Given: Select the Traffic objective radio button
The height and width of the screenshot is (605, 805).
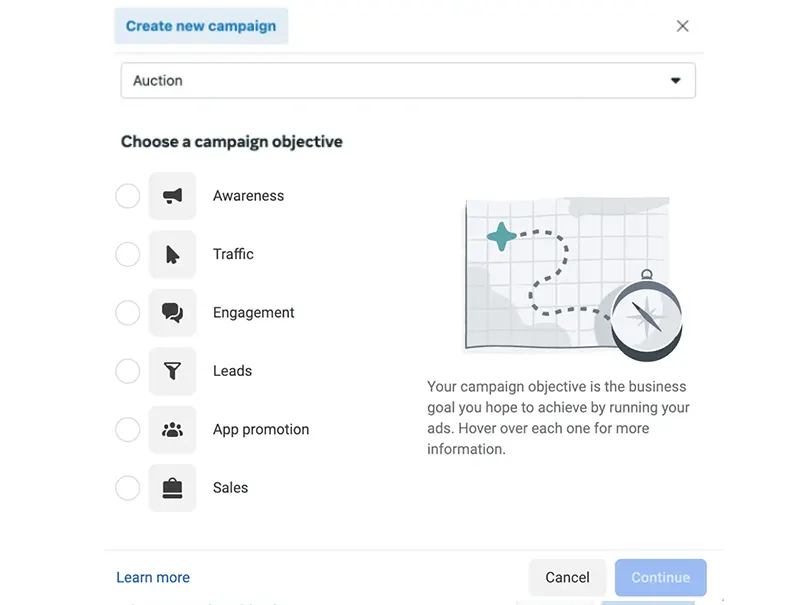Looking at the screenshot, I should [127, 254].
